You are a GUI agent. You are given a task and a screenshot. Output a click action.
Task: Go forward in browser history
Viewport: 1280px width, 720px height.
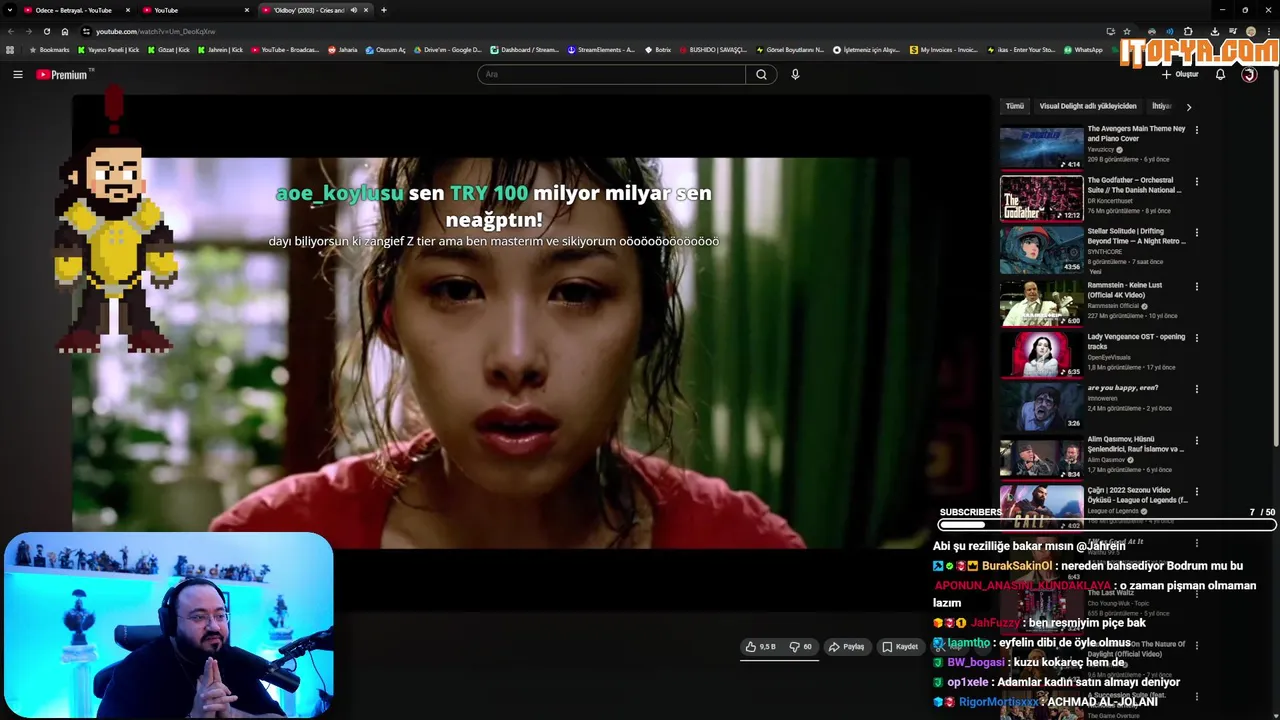(x=28, y=31)
